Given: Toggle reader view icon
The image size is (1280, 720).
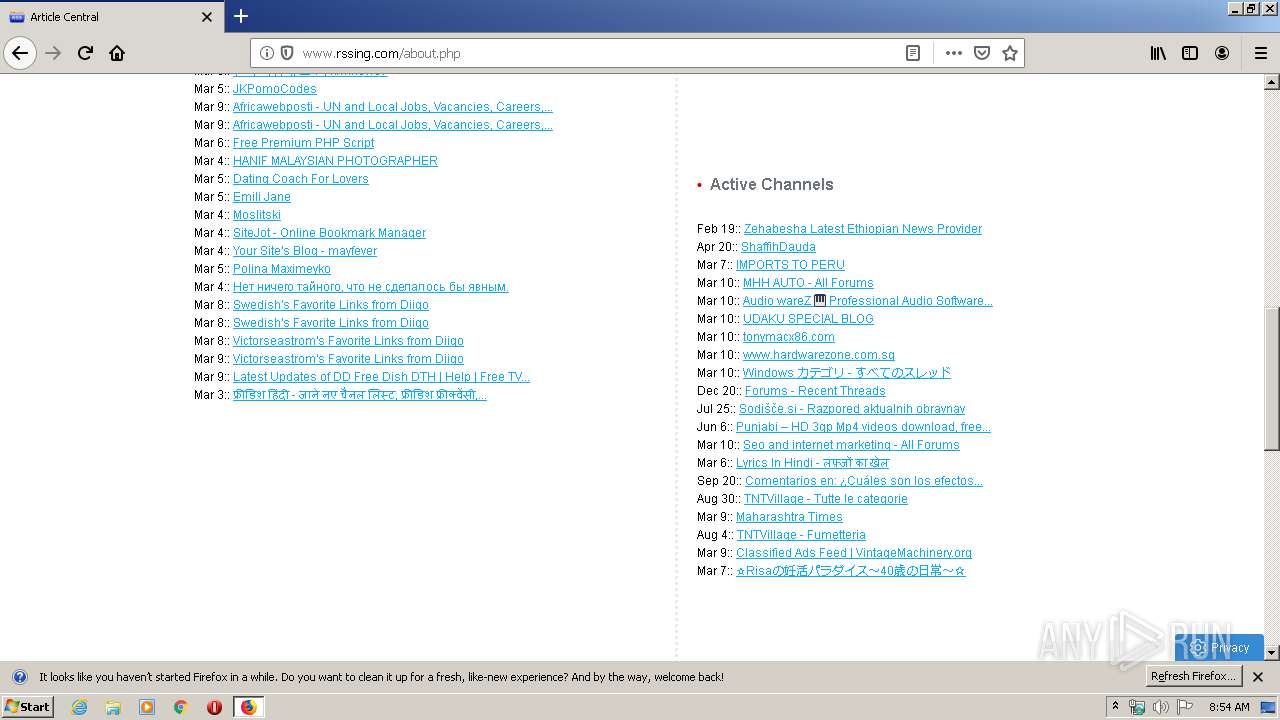Looking at the screenshot, I should [x=913, y=53].
